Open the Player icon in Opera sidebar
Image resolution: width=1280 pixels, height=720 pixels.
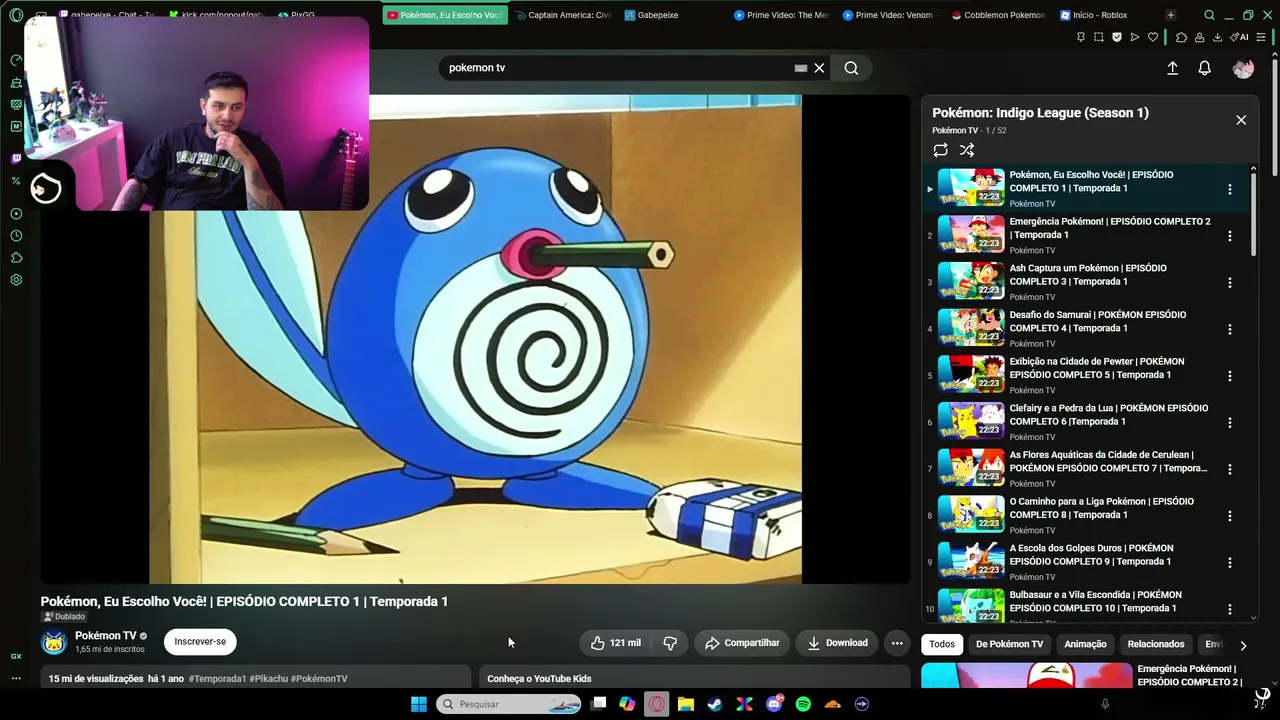tap(16, 214)
